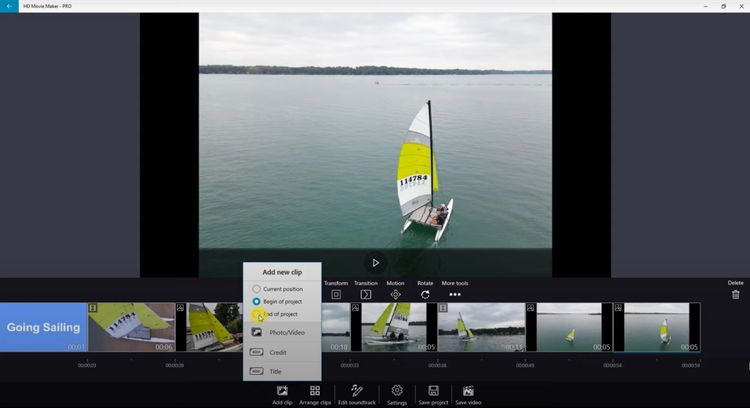
Task: Play the video preview
Action: pos(375,263)
